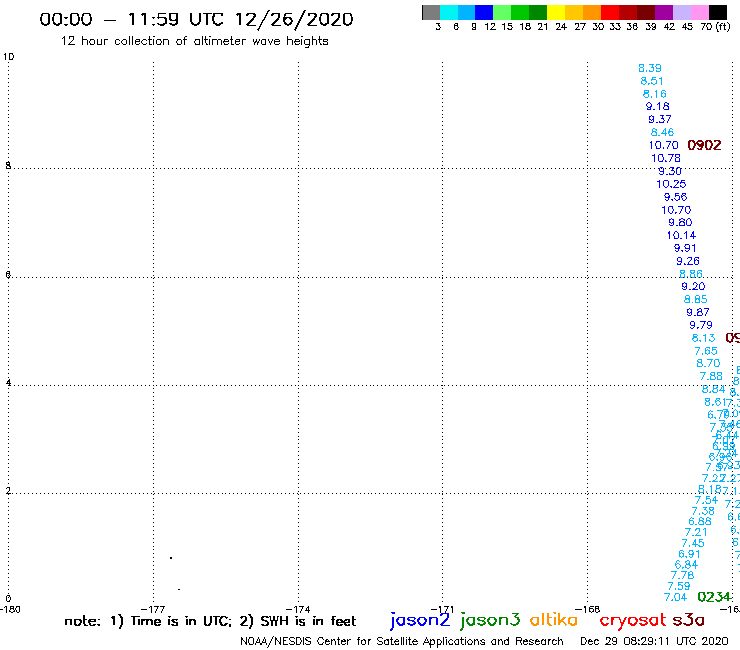Click the wave height value '9.56'
Screen dimensions: 740x650
[675, 197]
